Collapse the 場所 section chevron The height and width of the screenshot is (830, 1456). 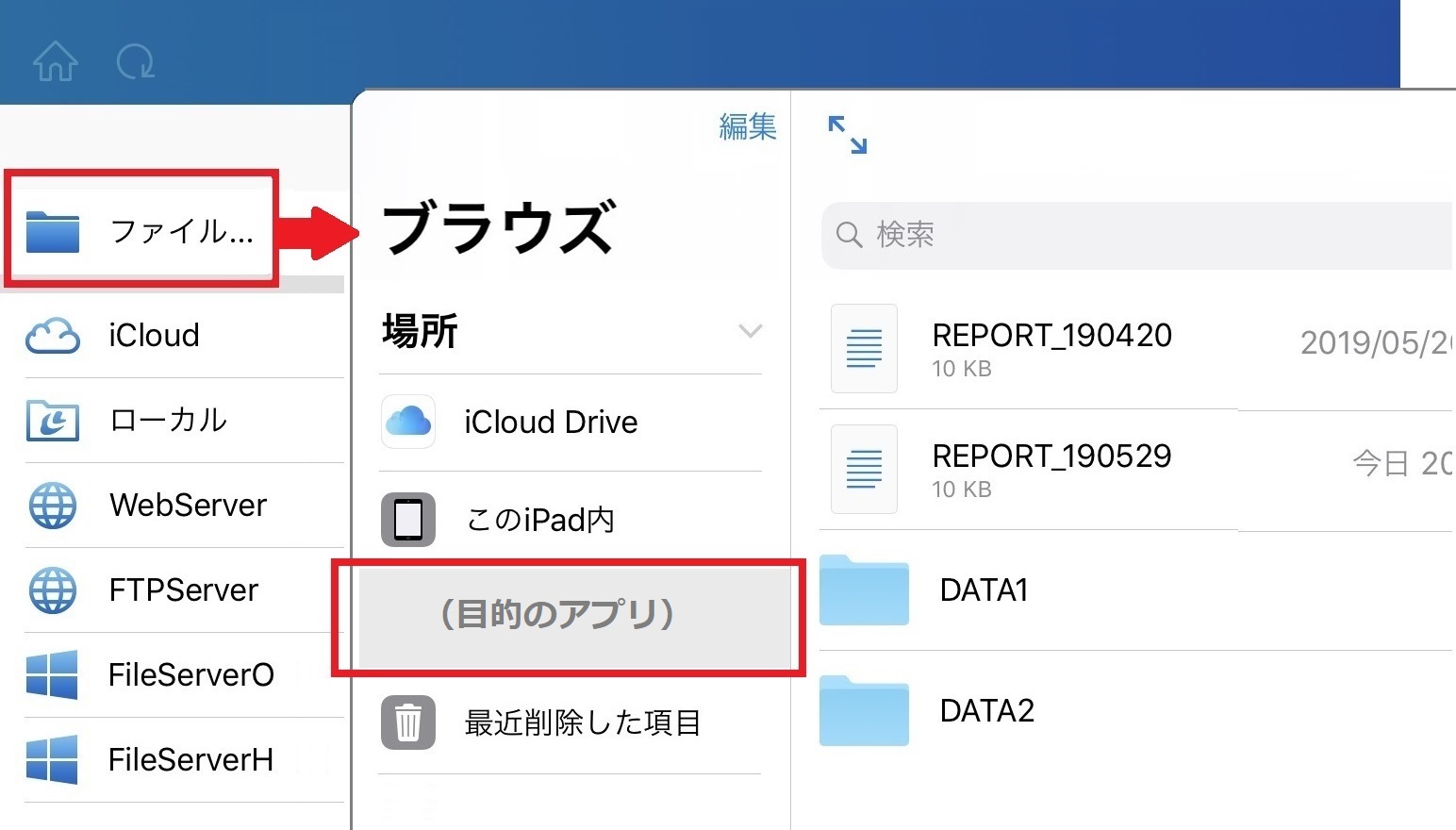point(750,331)
